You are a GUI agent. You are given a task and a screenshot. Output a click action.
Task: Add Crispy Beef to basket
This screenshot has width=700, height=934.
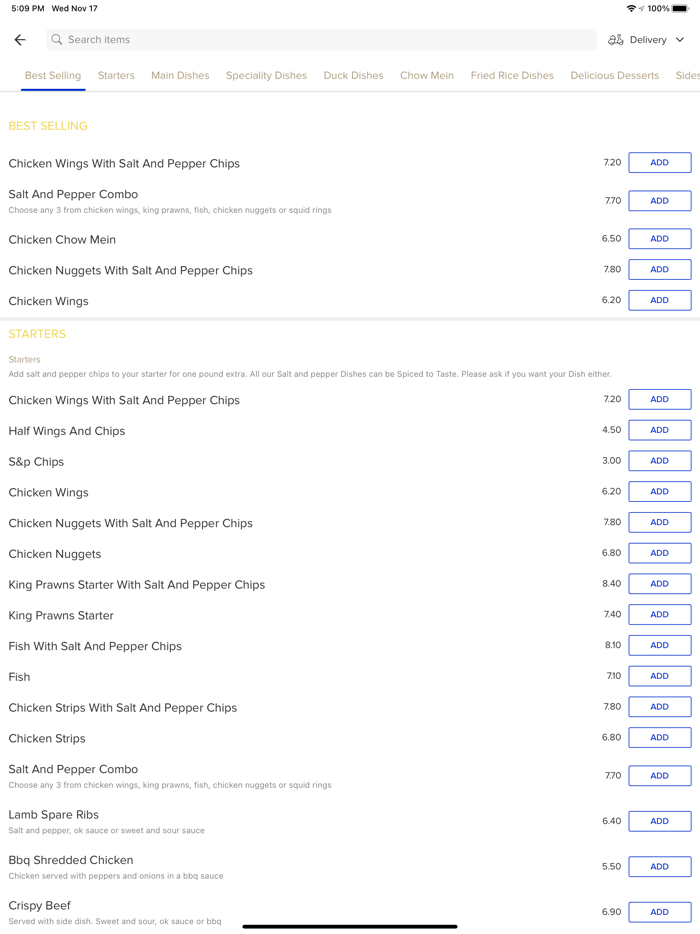(659, 912)
